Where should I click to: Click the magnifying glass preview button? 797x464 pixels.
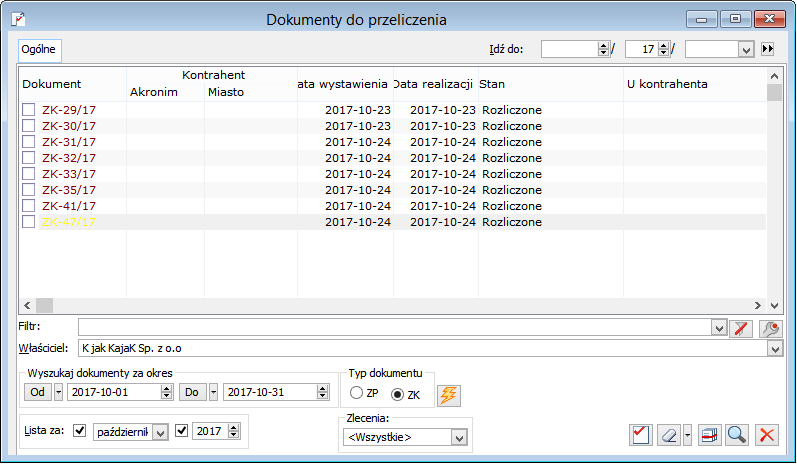(737, 435)
